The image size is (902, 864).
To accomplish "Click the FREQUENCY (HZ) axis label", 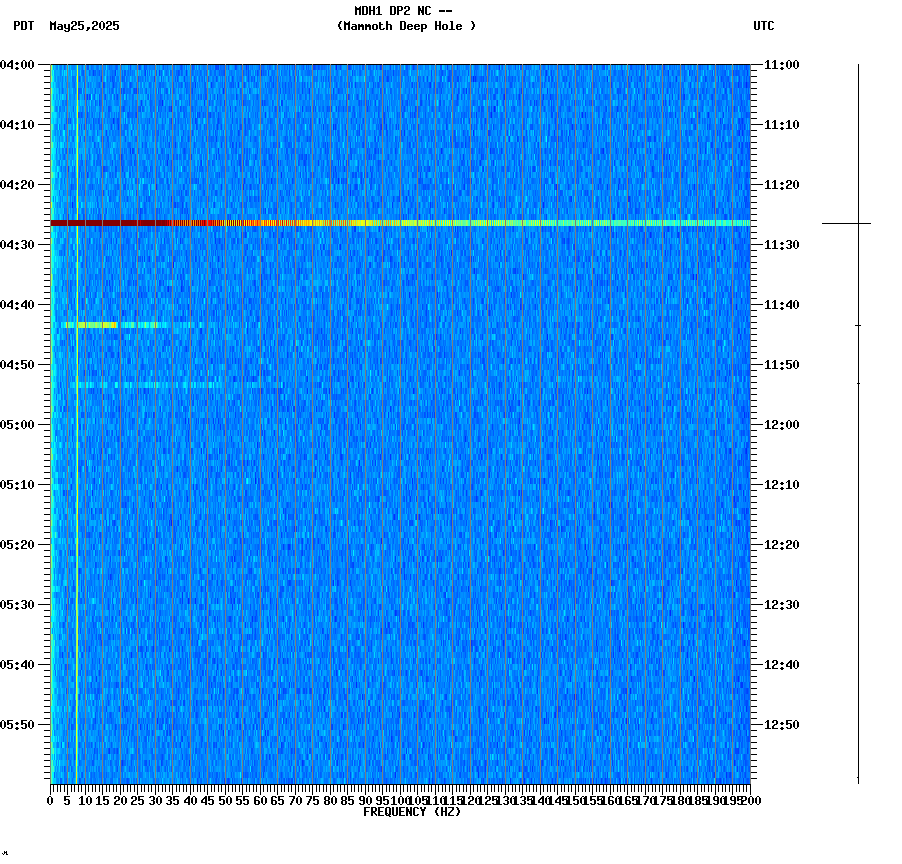I will (x=411, y=810).
